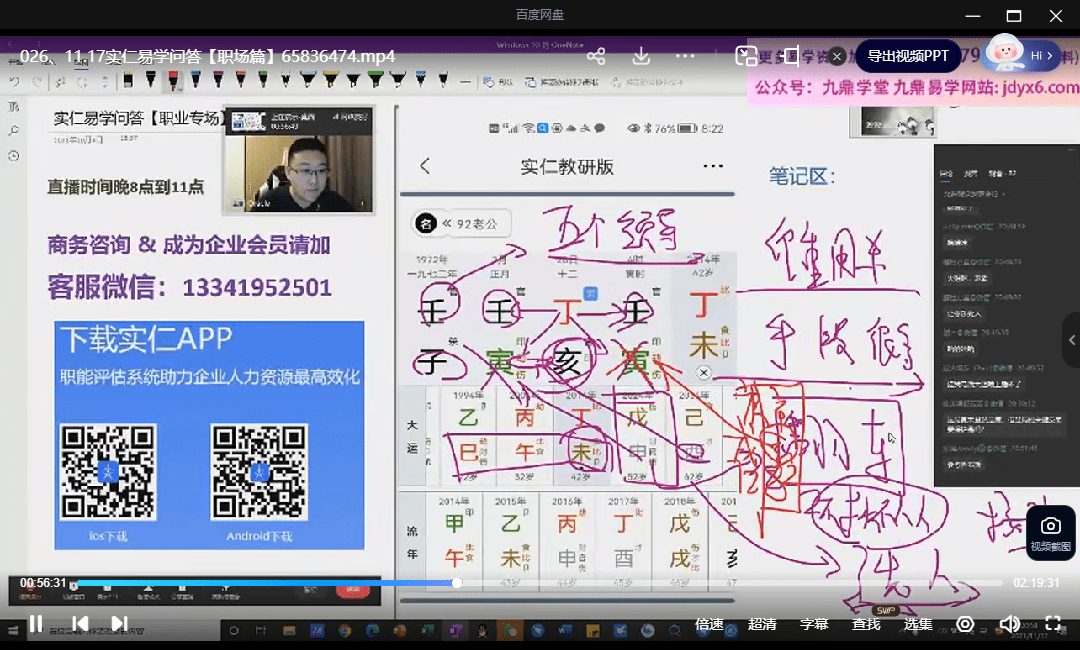Pause the video playback
This screenshot has width=1080, height=650.
pos(36,624)
